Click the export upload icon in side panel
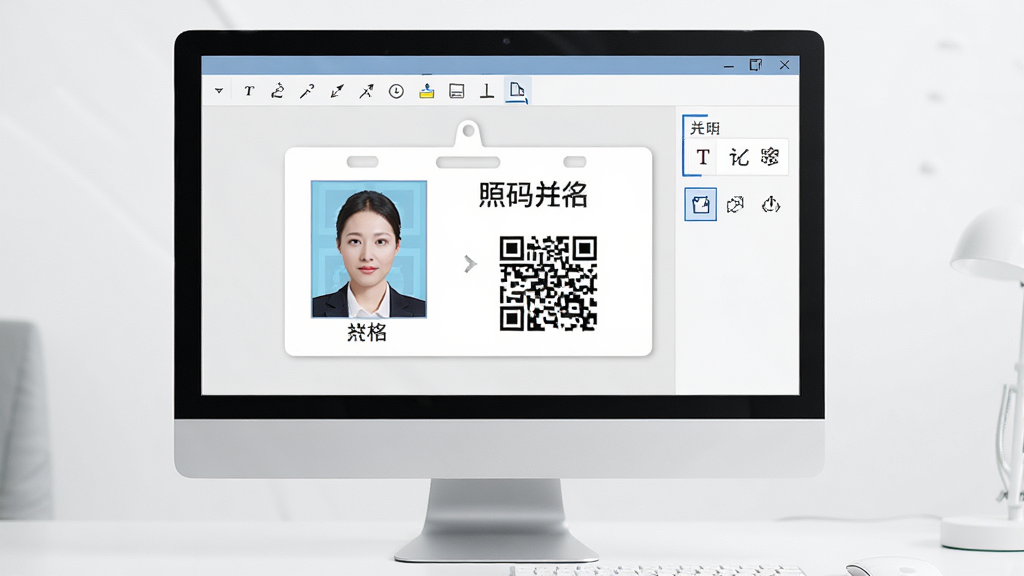 [771, 204]
